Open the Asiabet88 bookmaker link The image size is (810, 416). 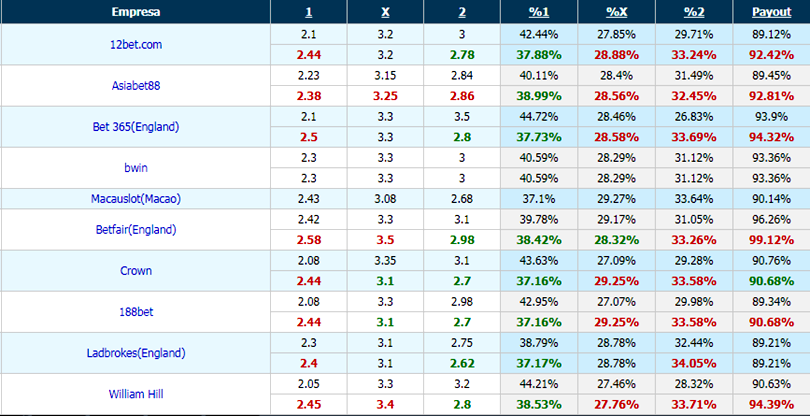tap(136, 86)
